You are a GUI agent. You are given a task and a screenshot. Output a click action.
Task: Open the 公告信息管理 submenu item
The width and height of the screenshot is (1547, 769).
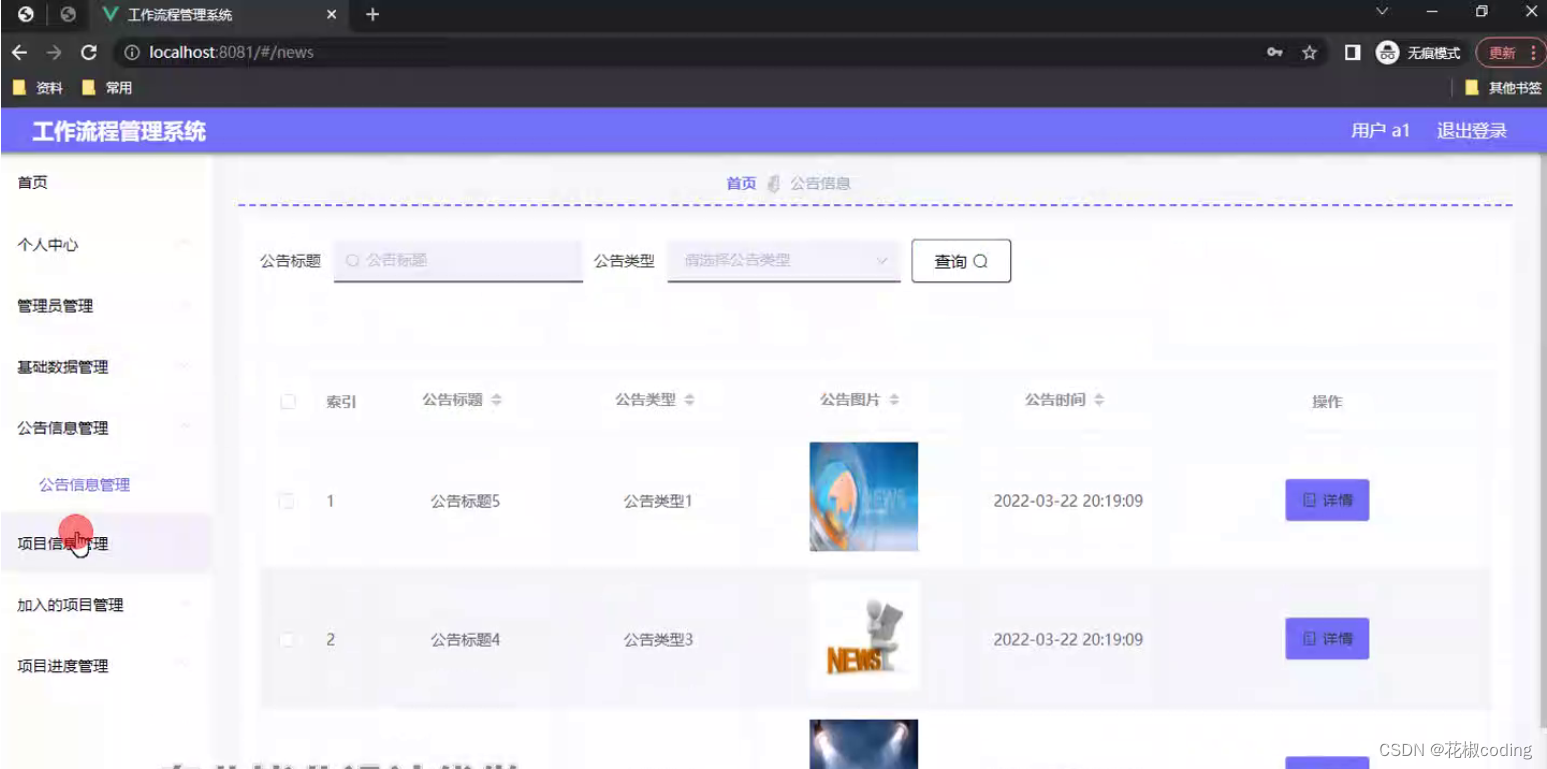(x=83, y=484)
